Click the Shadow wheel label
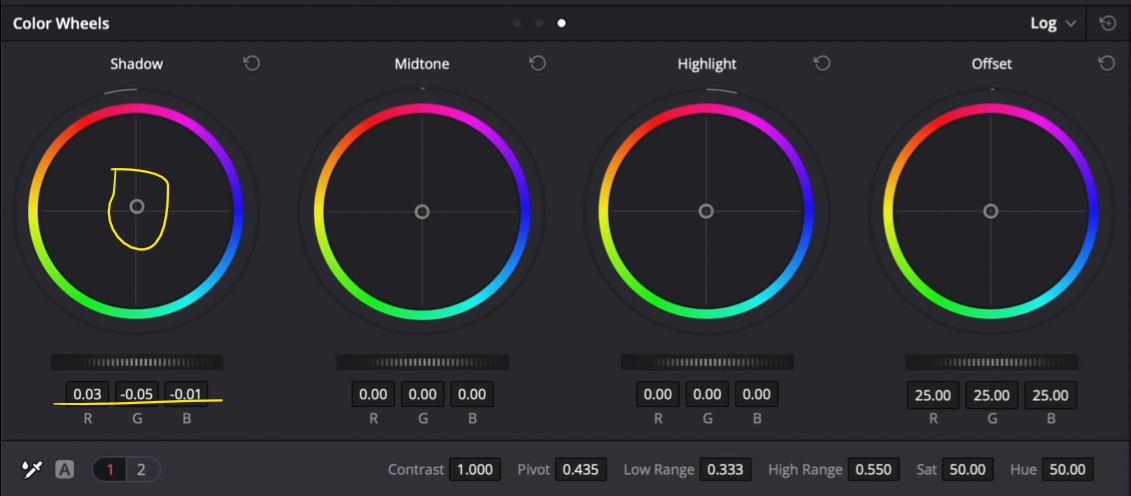Viewport: 1131px width, 496px height. point(136,63)
